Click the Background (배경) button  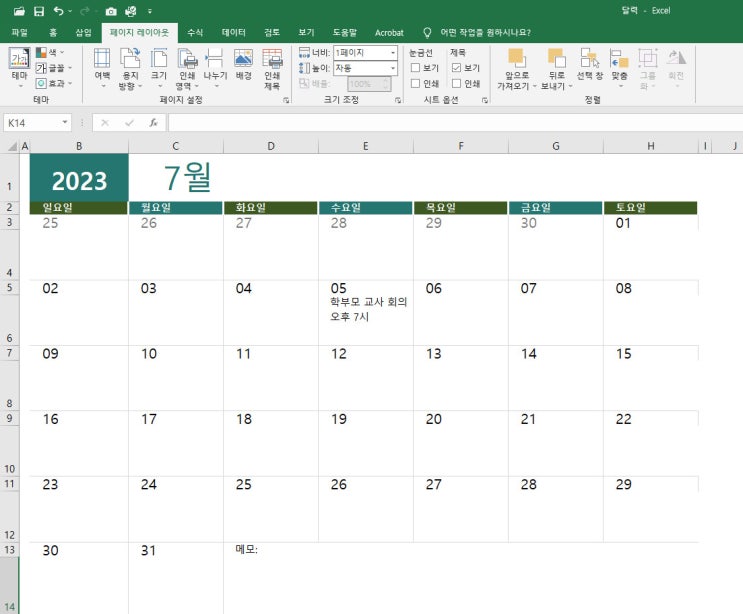point(244,64)
